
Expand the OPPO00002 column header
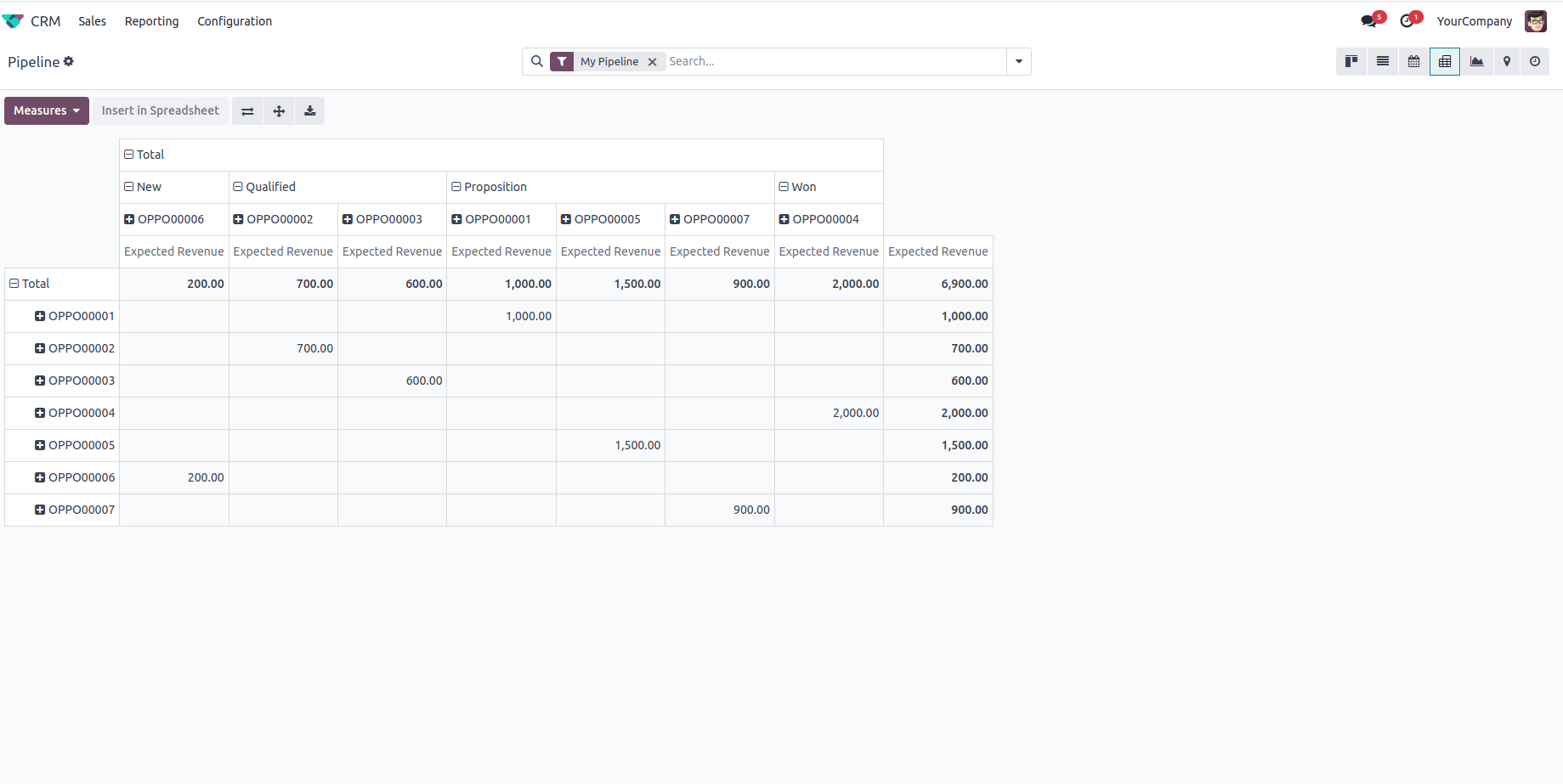pos(283,219)
